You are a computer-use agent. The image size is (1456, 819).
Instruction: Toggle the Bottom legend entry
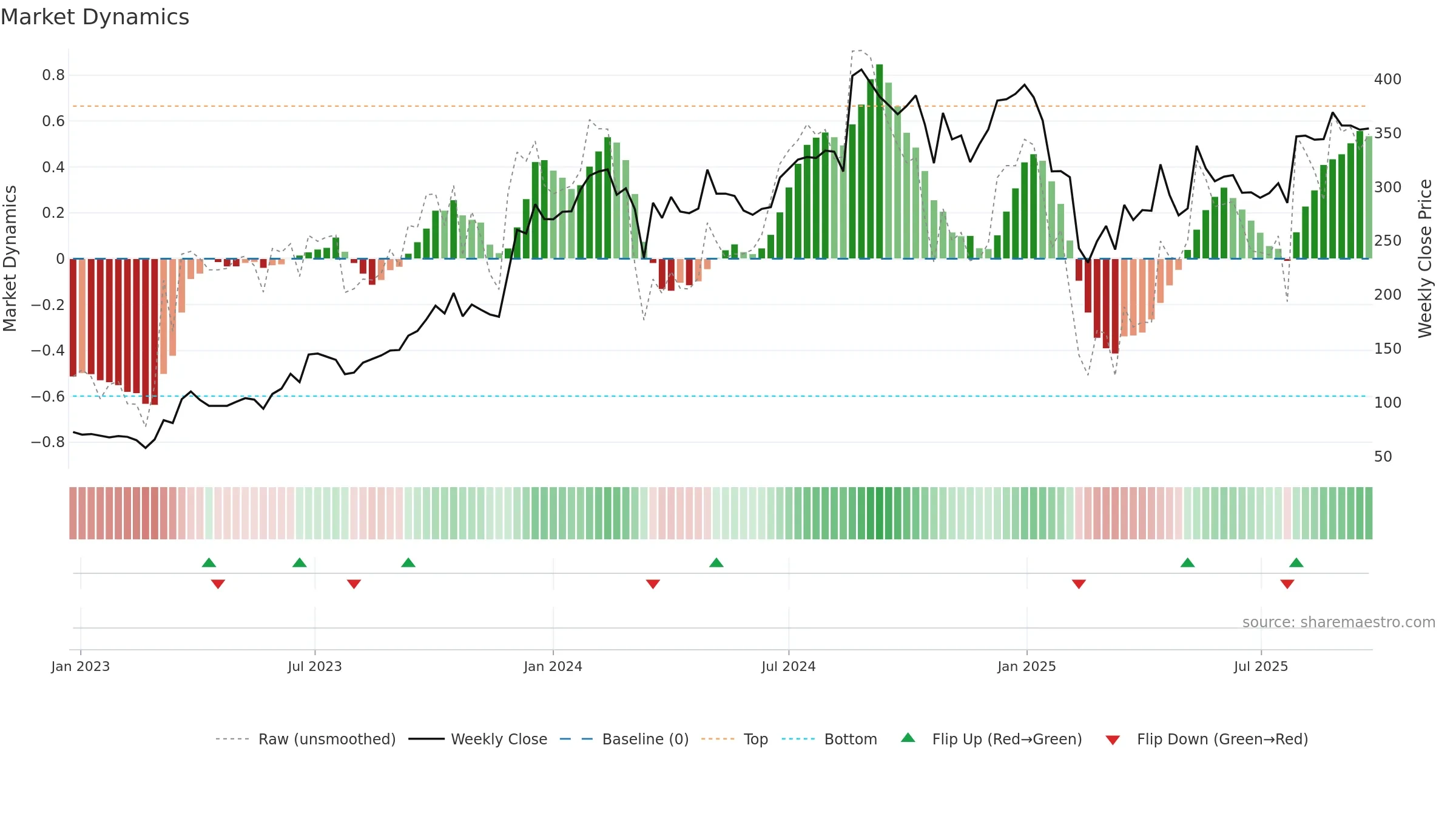[829, 739]
